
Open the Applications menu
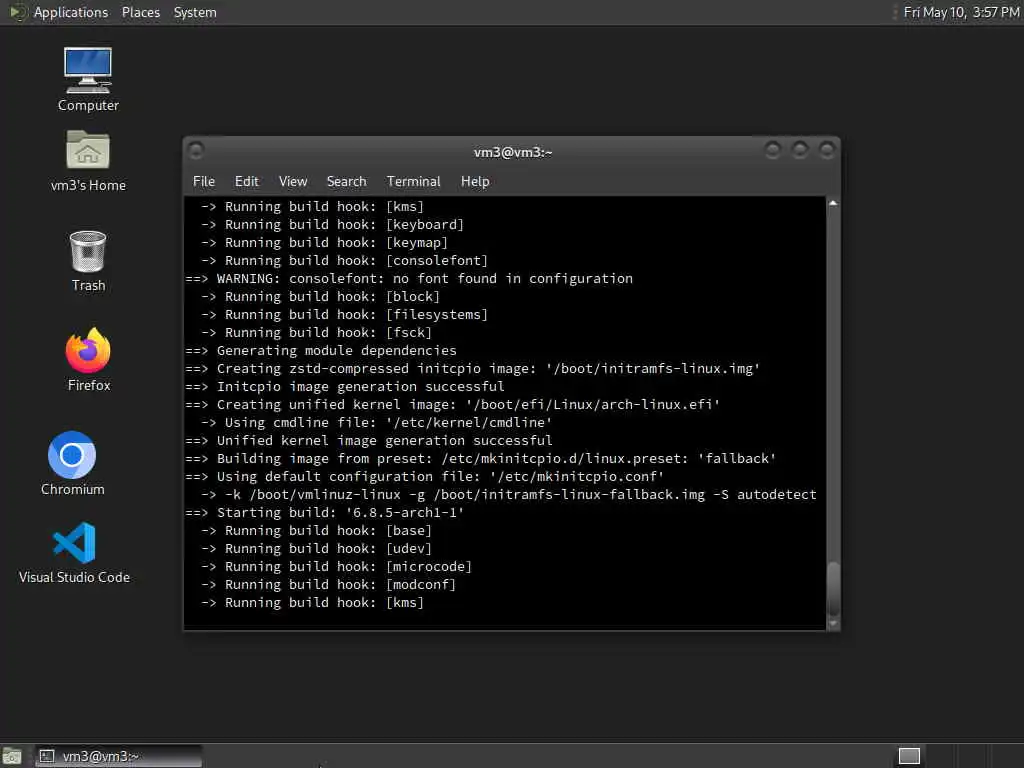point(71,12)
